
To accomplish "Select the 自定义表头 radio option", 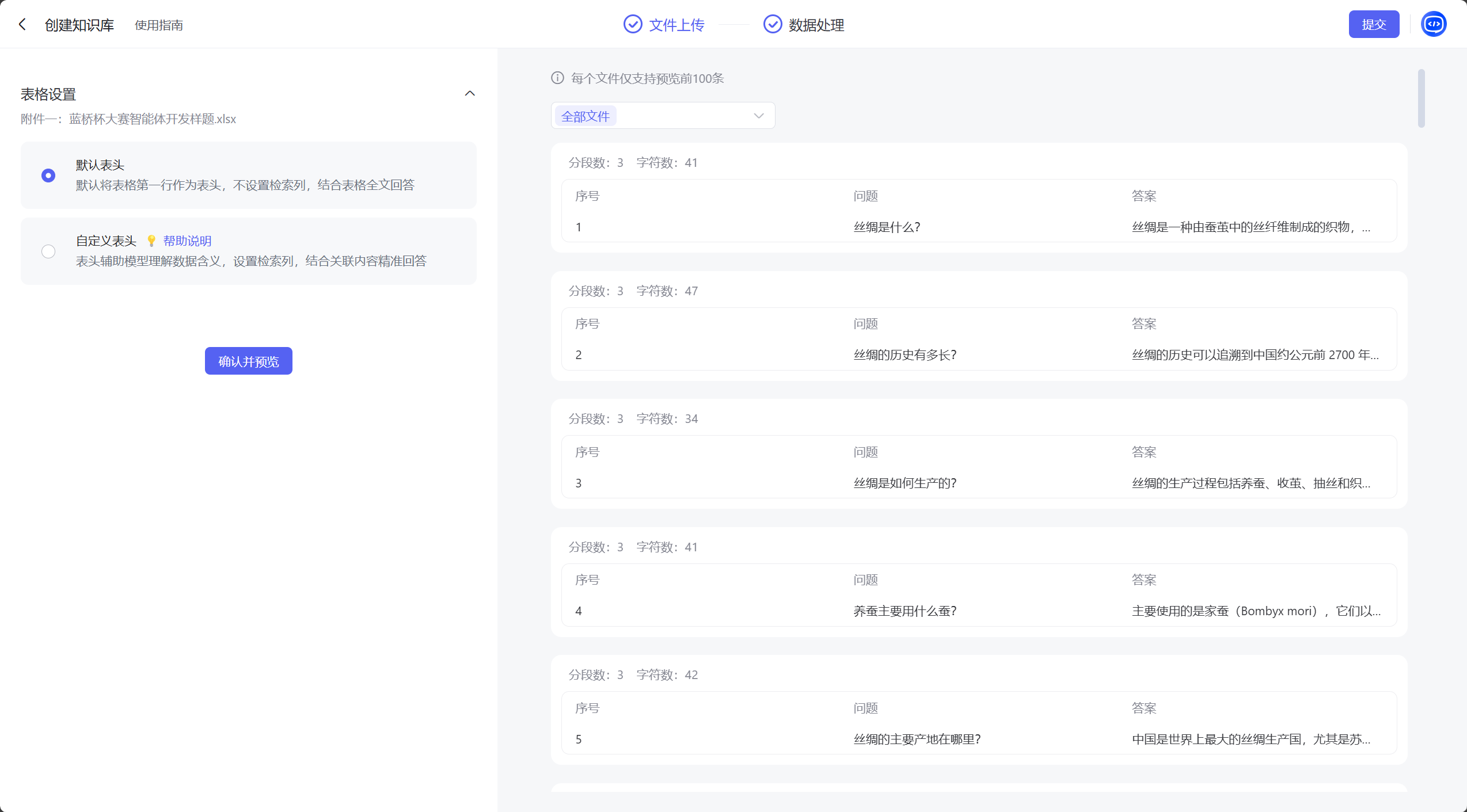I will [48, 251].
